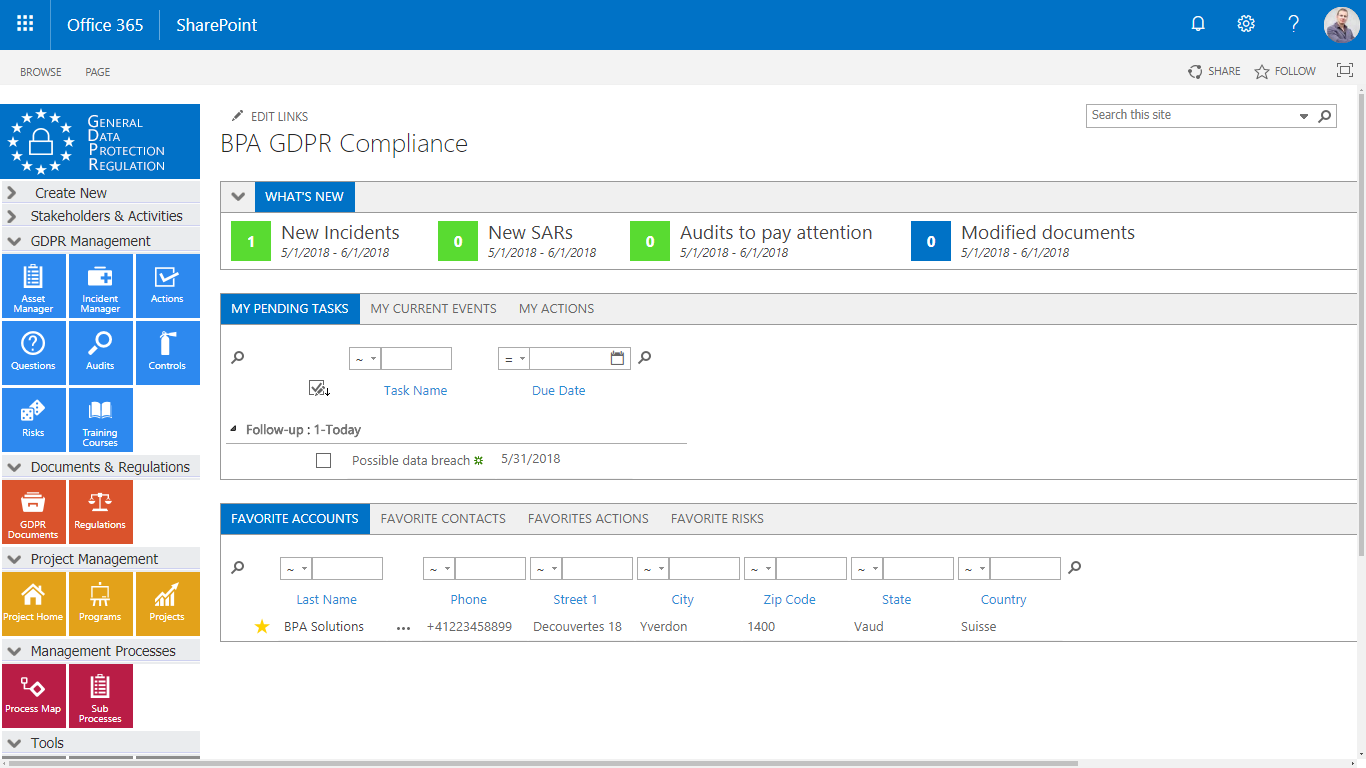This screenshot has width=1366, height=768.
Task: Open the Last Name filter operator dropdown
Action: 296,569
